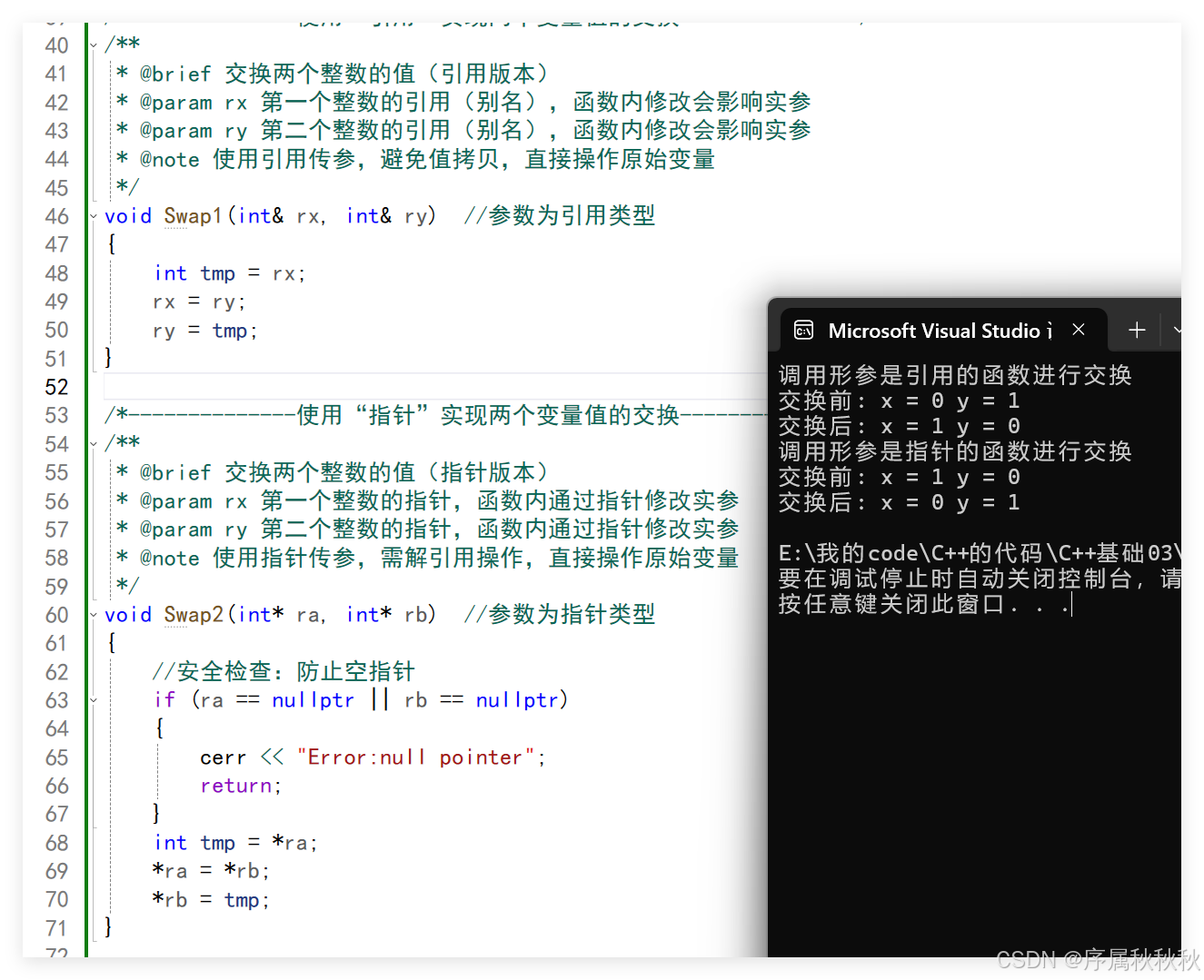
Task: Select the Microsoft Visual Studio terminal tab
Action: click(x=940, y=331)
